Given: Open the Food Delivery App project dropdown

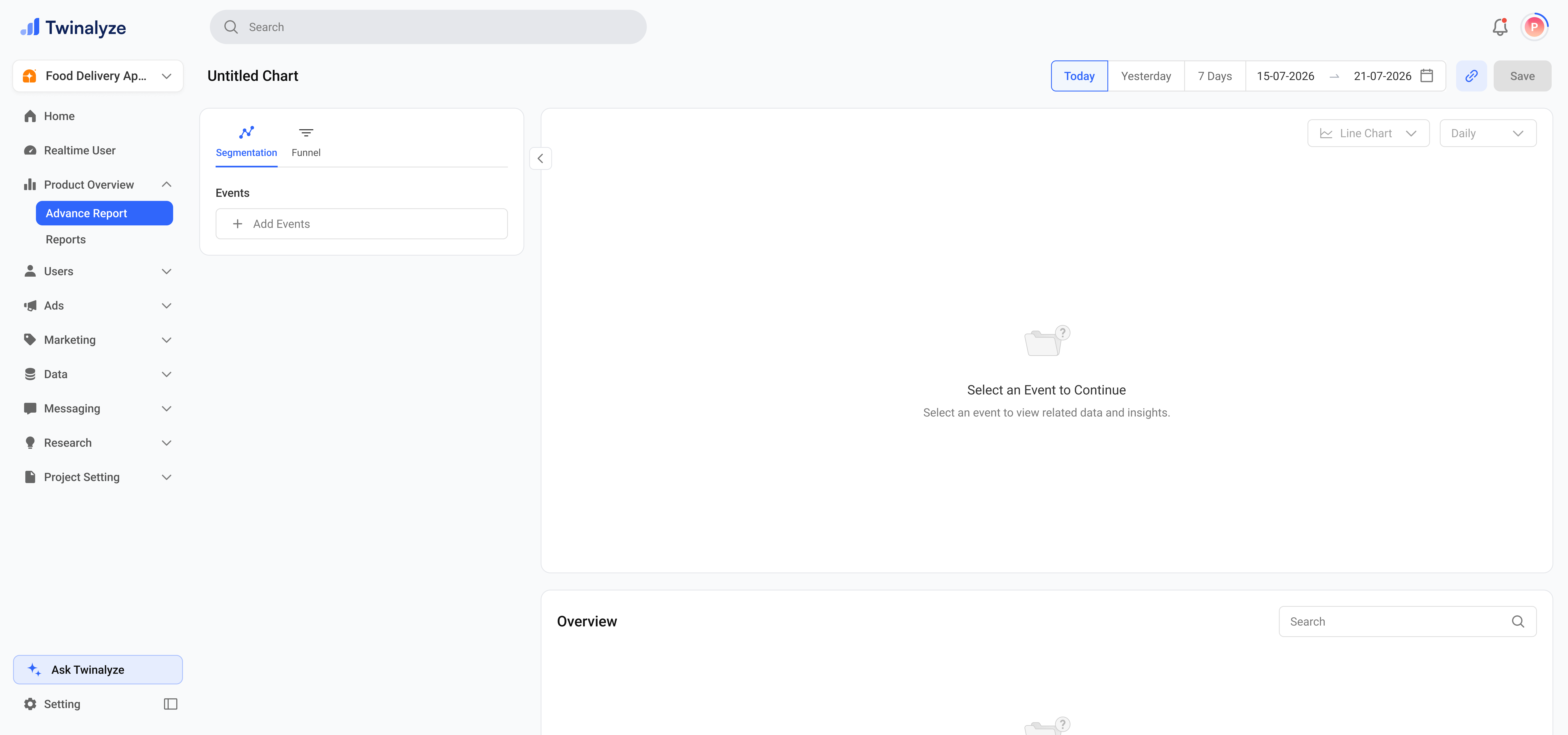Looking at the screenshot, I should click(x=98, y=76).
